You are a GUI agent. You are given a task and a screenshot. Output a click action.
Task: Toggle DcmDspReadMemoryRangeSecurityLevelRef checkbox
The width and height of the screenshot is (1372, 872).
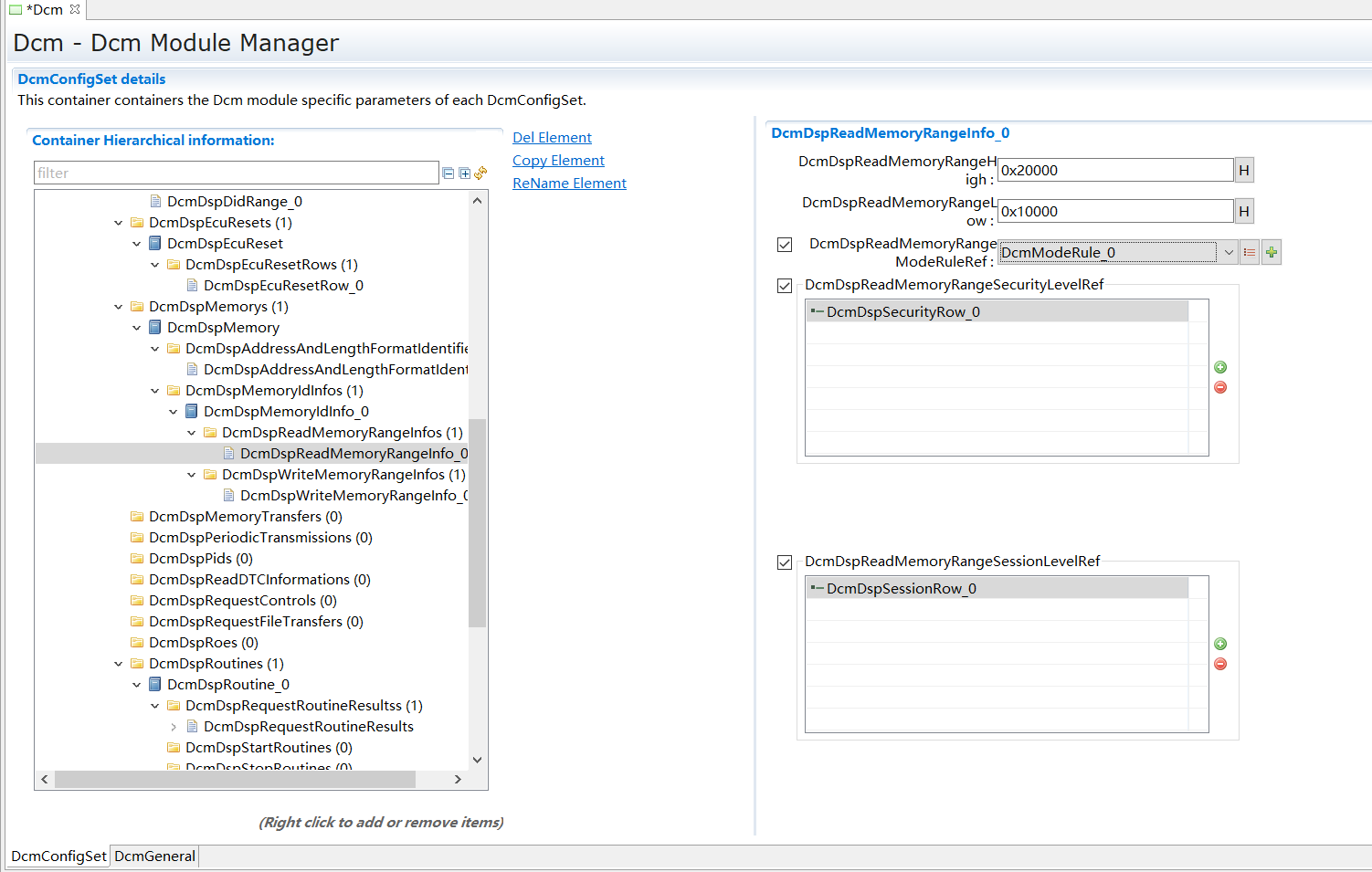pos(785,286)
